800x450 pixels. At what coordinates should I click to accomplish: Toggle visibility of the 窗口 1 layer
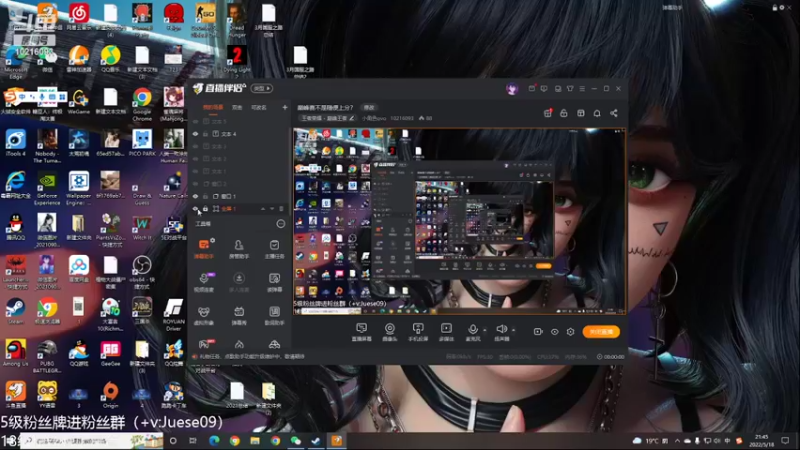tap(195, 196)
